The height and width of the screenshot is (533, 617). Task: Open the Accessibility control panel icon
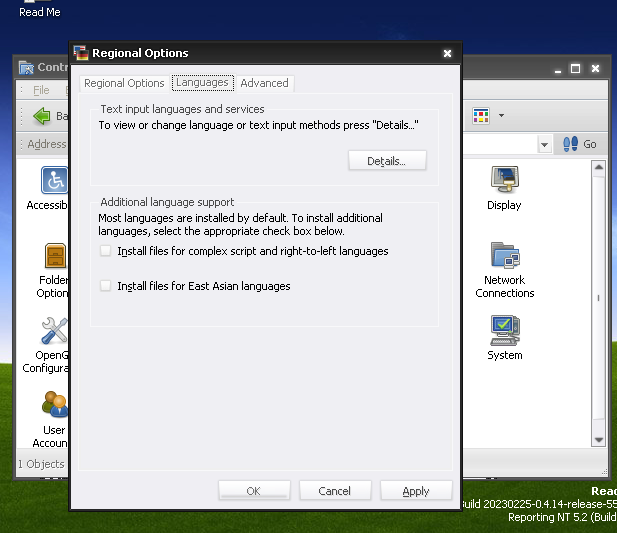(x=54, y=180)
